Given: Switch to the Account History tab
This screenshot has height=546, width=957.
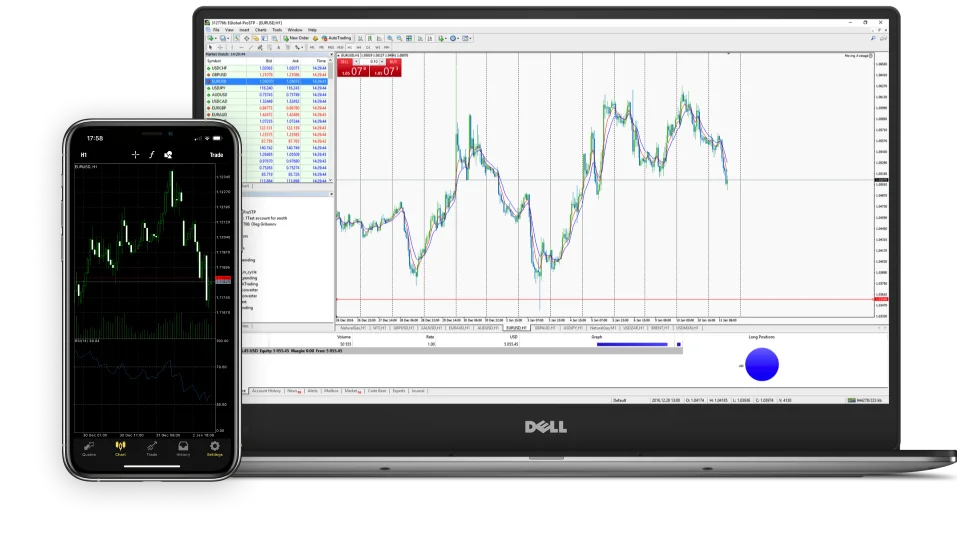Looking at the screenshot, I should (266, 390).
